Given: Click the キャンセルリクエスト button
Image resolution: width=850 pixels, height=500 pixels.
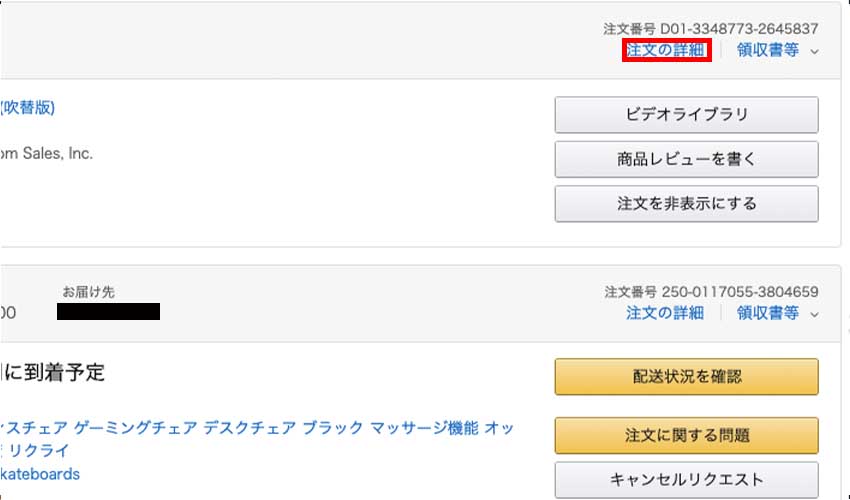Looking at the screenshot, I should [686, 479].
